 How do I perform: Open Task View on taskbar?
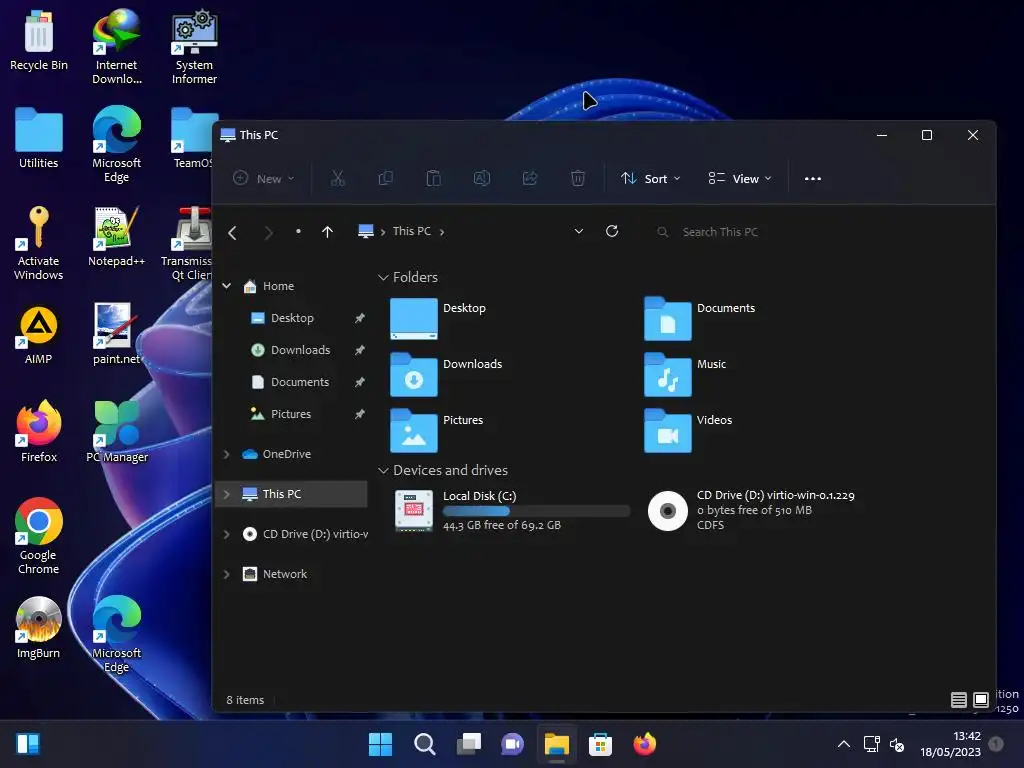(468, 744)
